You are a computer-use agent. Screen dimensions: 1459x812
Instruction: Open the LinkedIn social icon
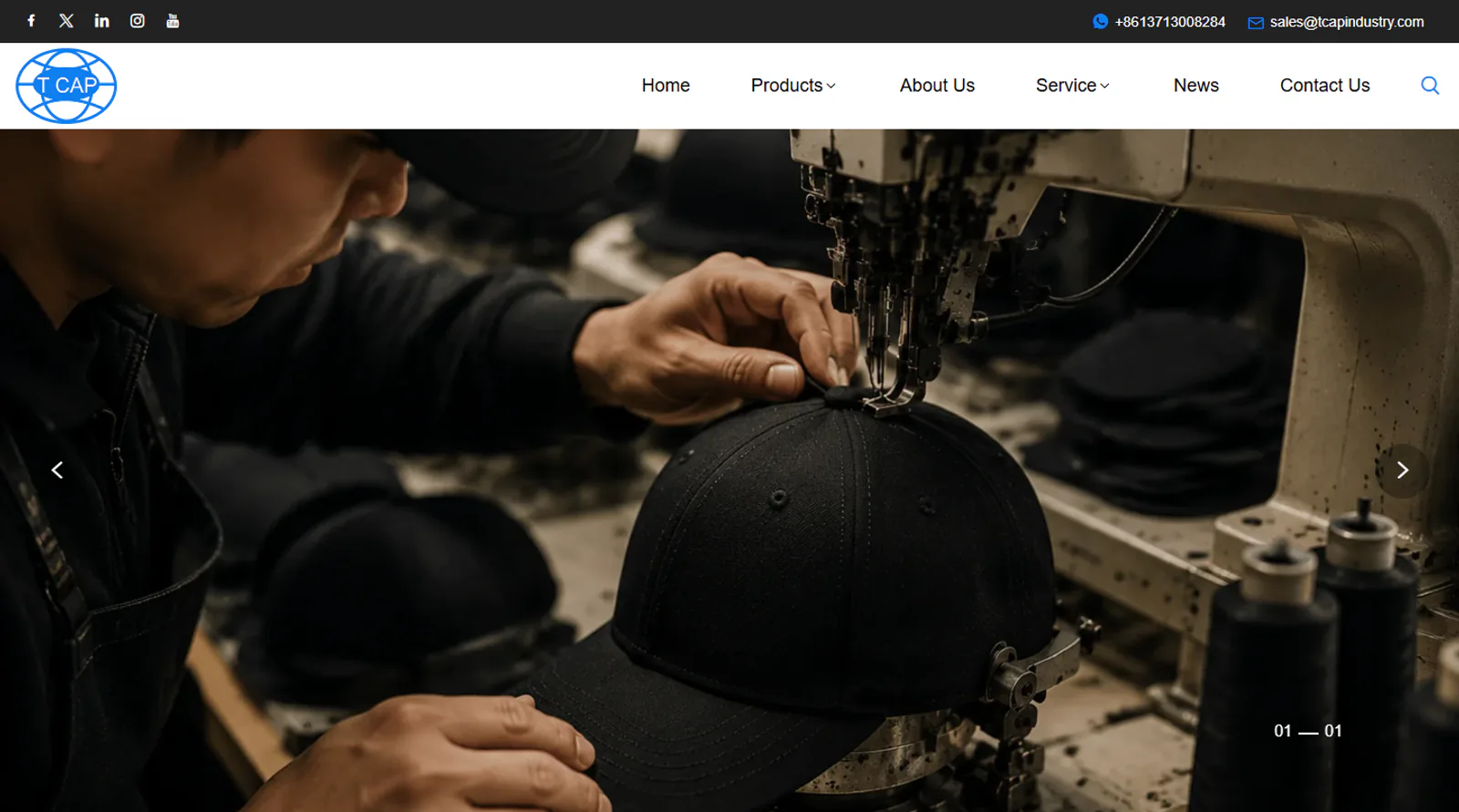click(x=102, y=21)
